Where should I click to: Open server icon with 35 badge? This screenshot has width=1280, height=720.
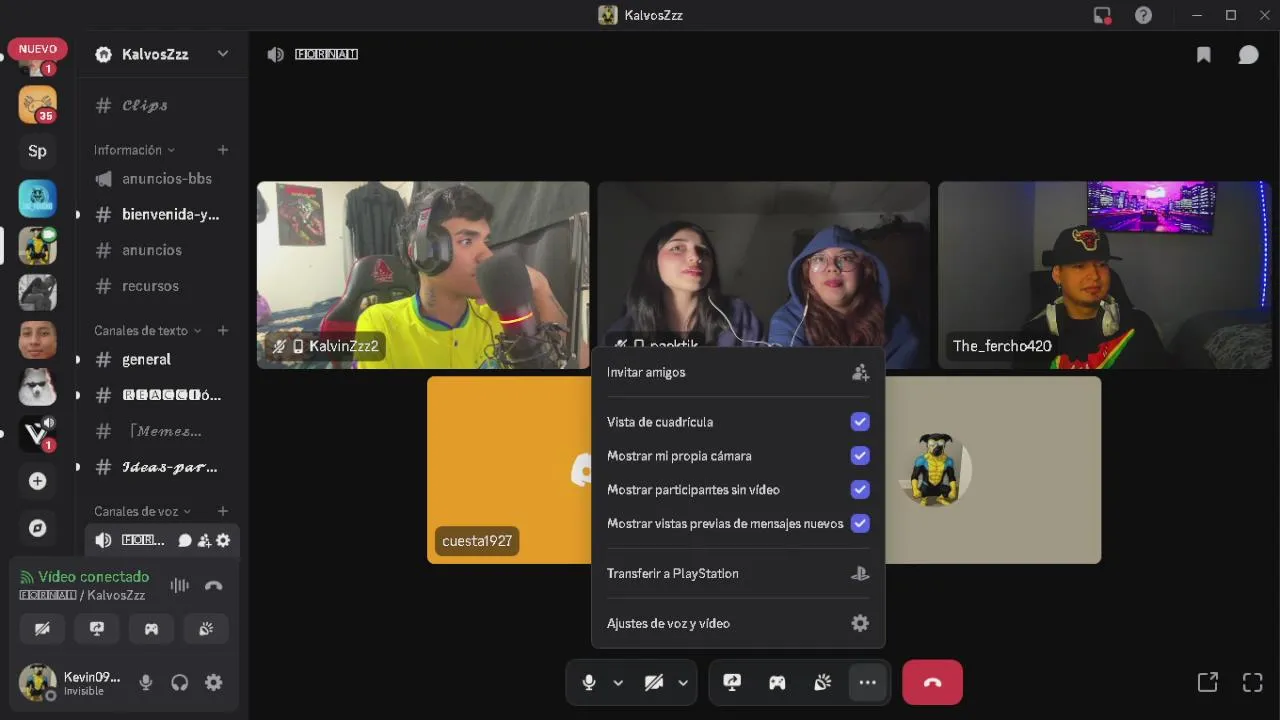pos(37,104)
